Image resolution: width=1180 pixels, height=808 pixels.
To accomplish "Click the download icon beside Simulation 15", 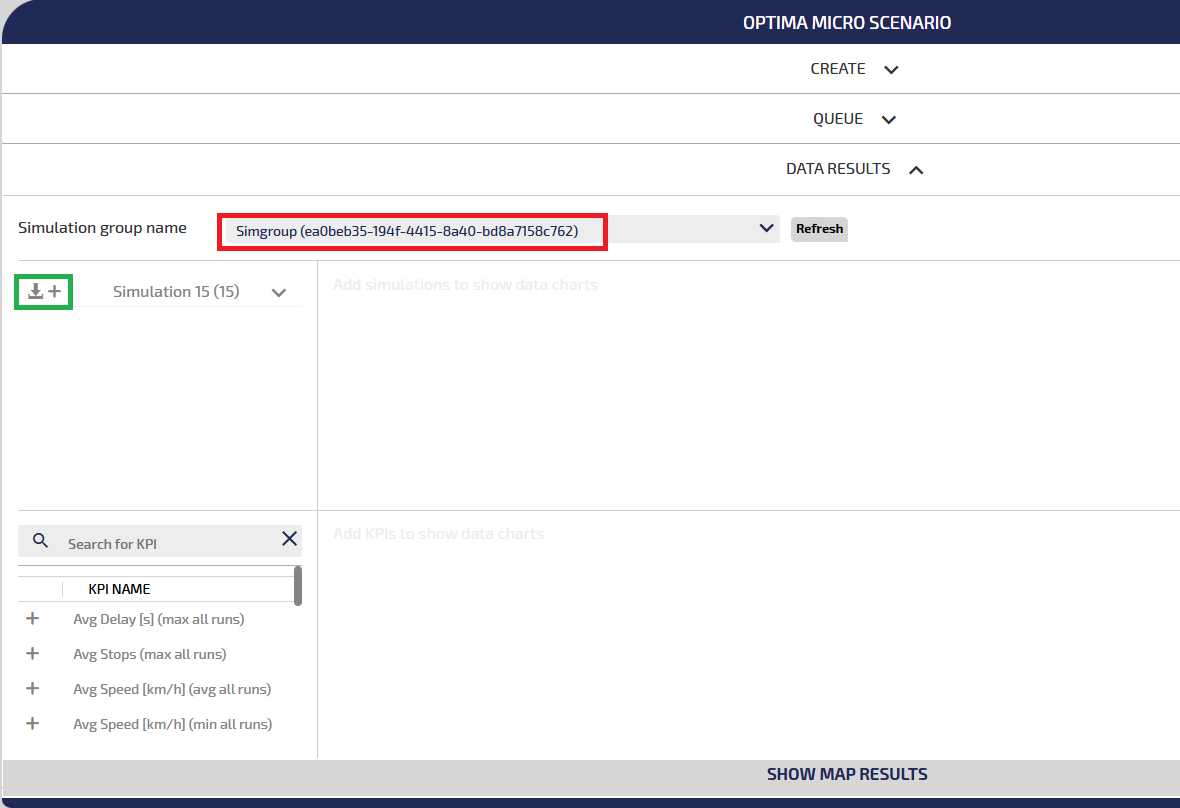I will pyautogui.click(x=35, y=291).
